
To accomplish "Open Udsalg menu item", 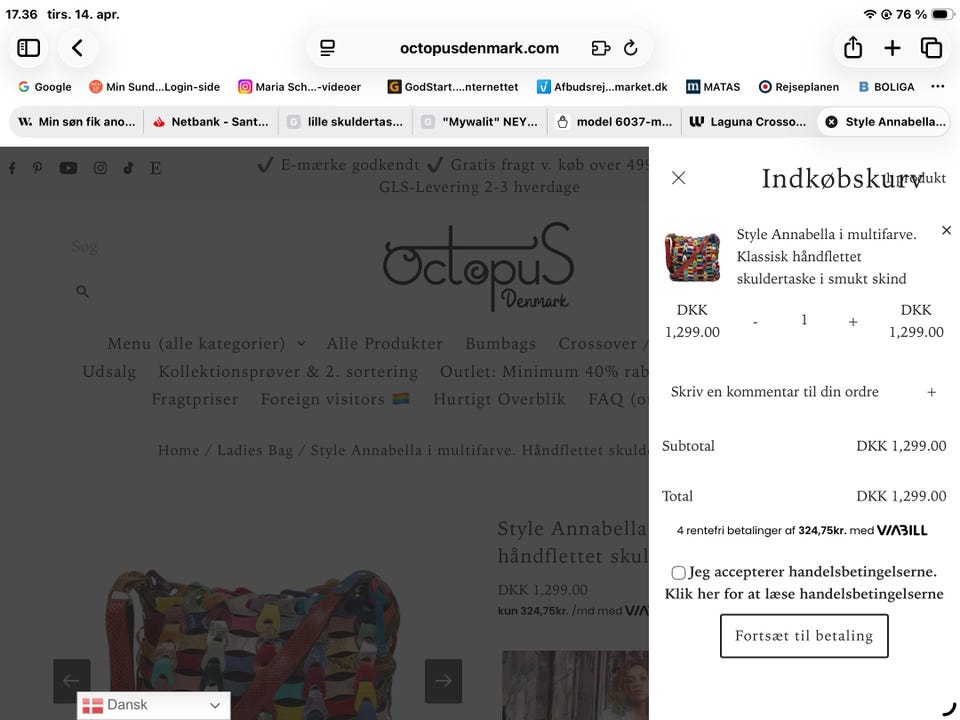I will (x=109, y=372).
